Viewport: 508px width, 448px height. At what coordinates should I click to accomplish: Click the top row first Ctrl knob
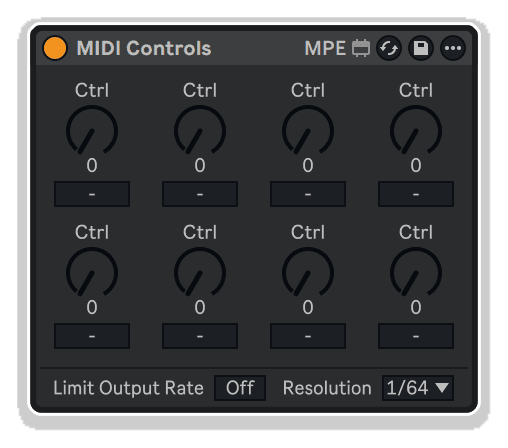pyautogui.click(x=92, y=130)
